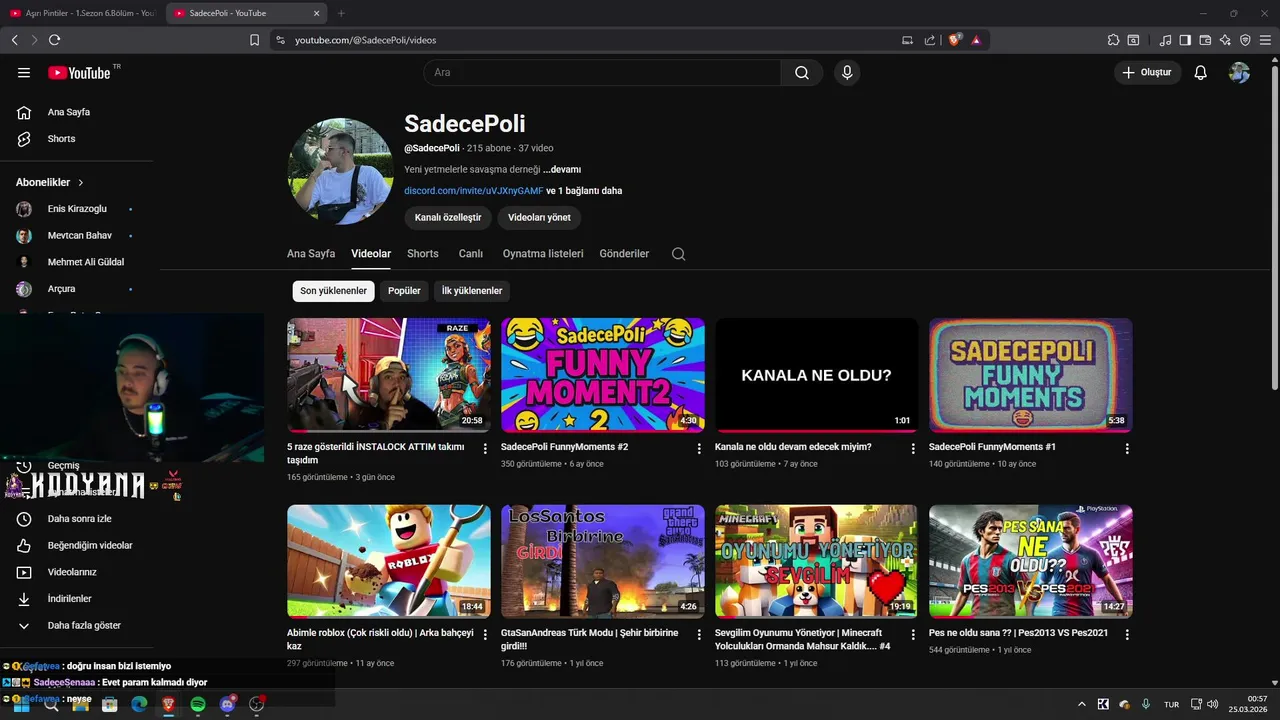This screenshot has width=1280, height=720.
Task: Click the search magnifier button
Action: (802, 73)
